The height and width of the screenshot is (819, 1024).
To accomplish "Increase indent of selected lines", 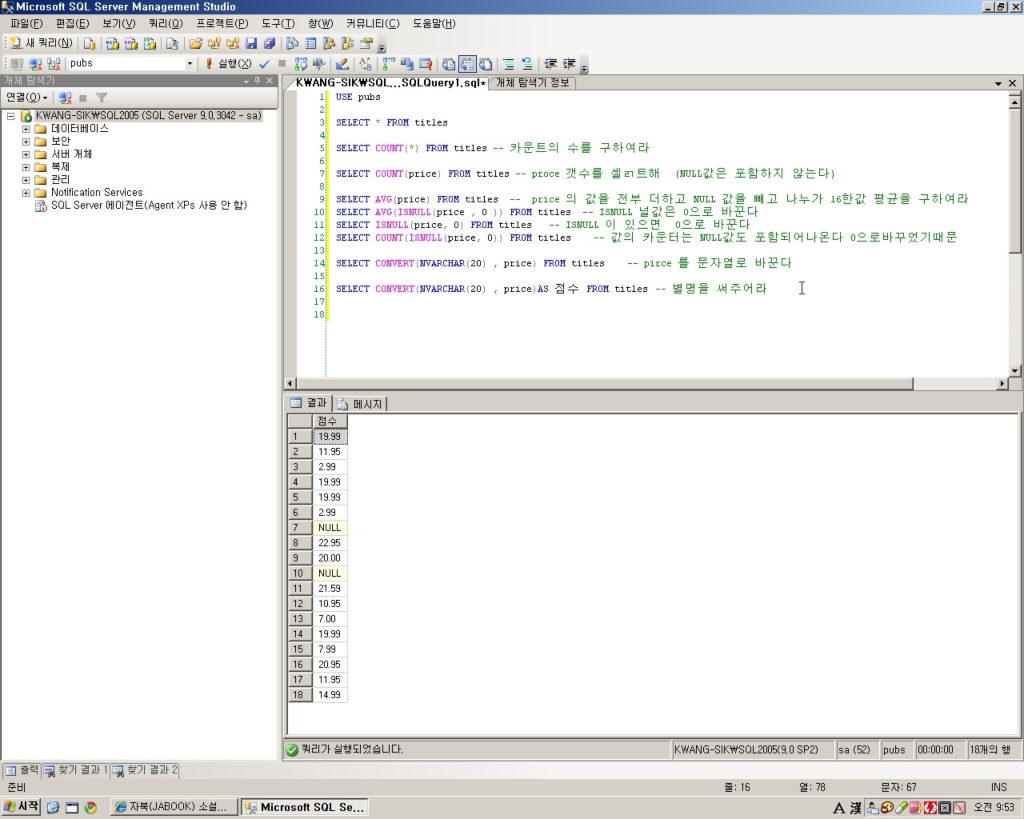I will [569, 64].
